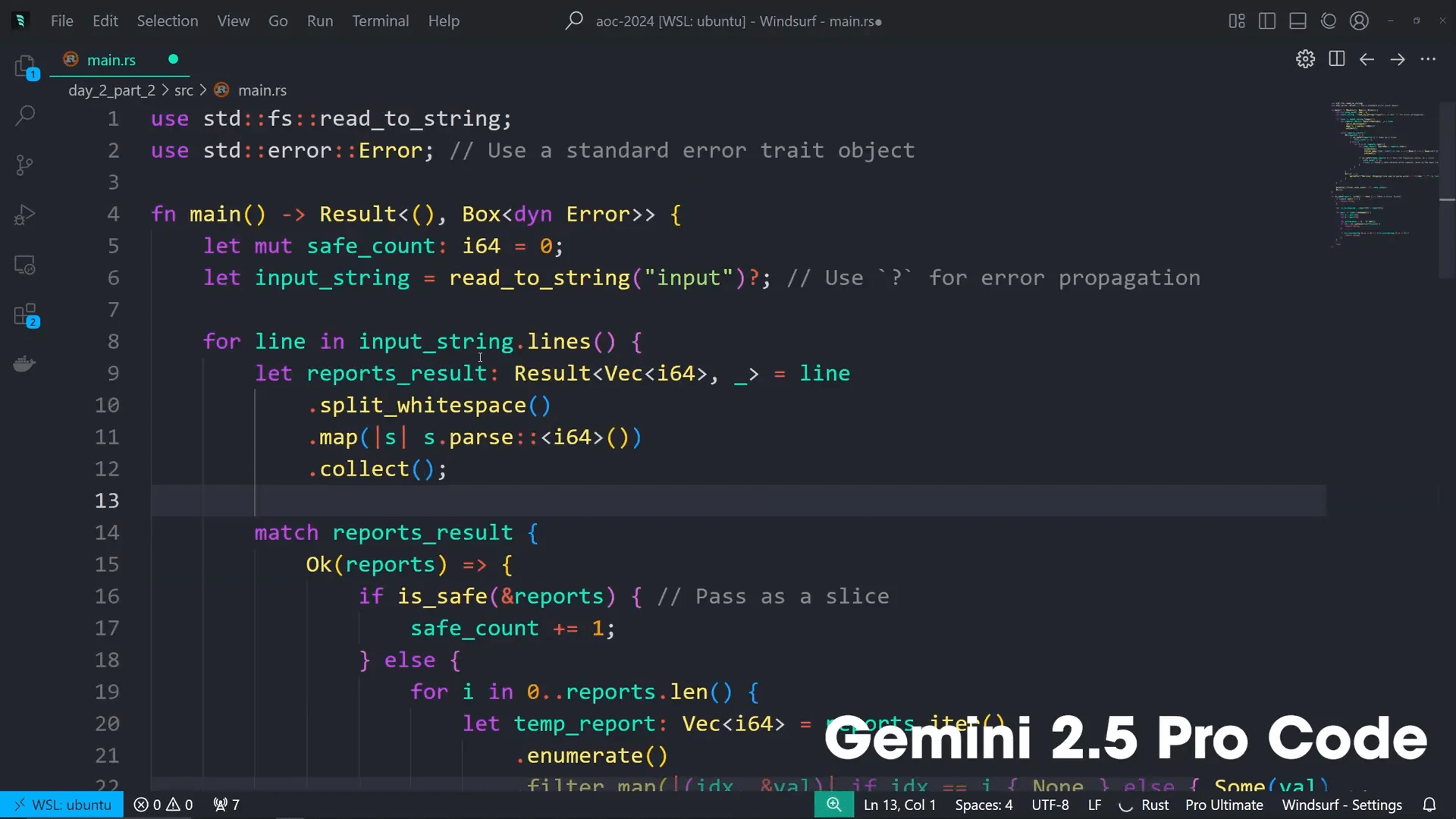Screen dimensions: 1456x819
Task: Select the main.rs editor tab
Action: pyautogui.click(x=120, y=59)
